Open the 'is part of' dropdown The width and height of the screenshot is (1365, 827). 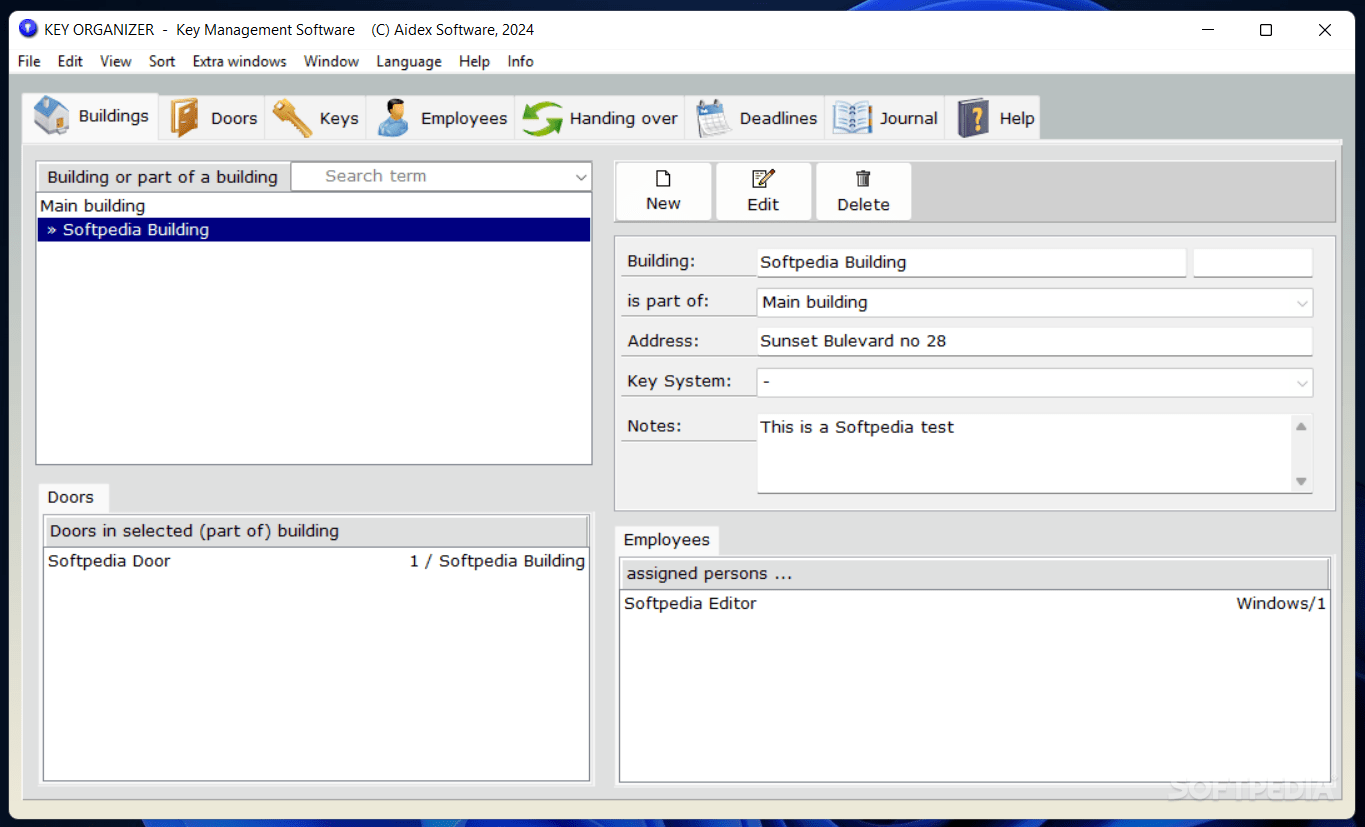[x=1301, y=302]
